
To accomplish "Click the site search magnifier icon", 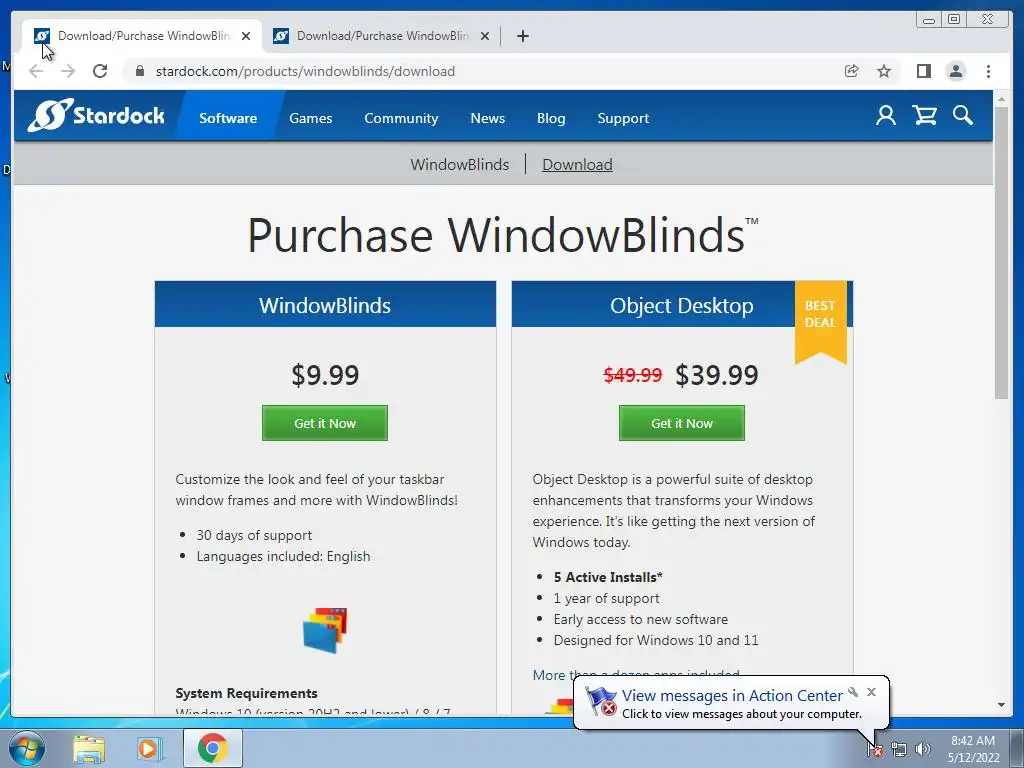I will click(x=963, y=116).
